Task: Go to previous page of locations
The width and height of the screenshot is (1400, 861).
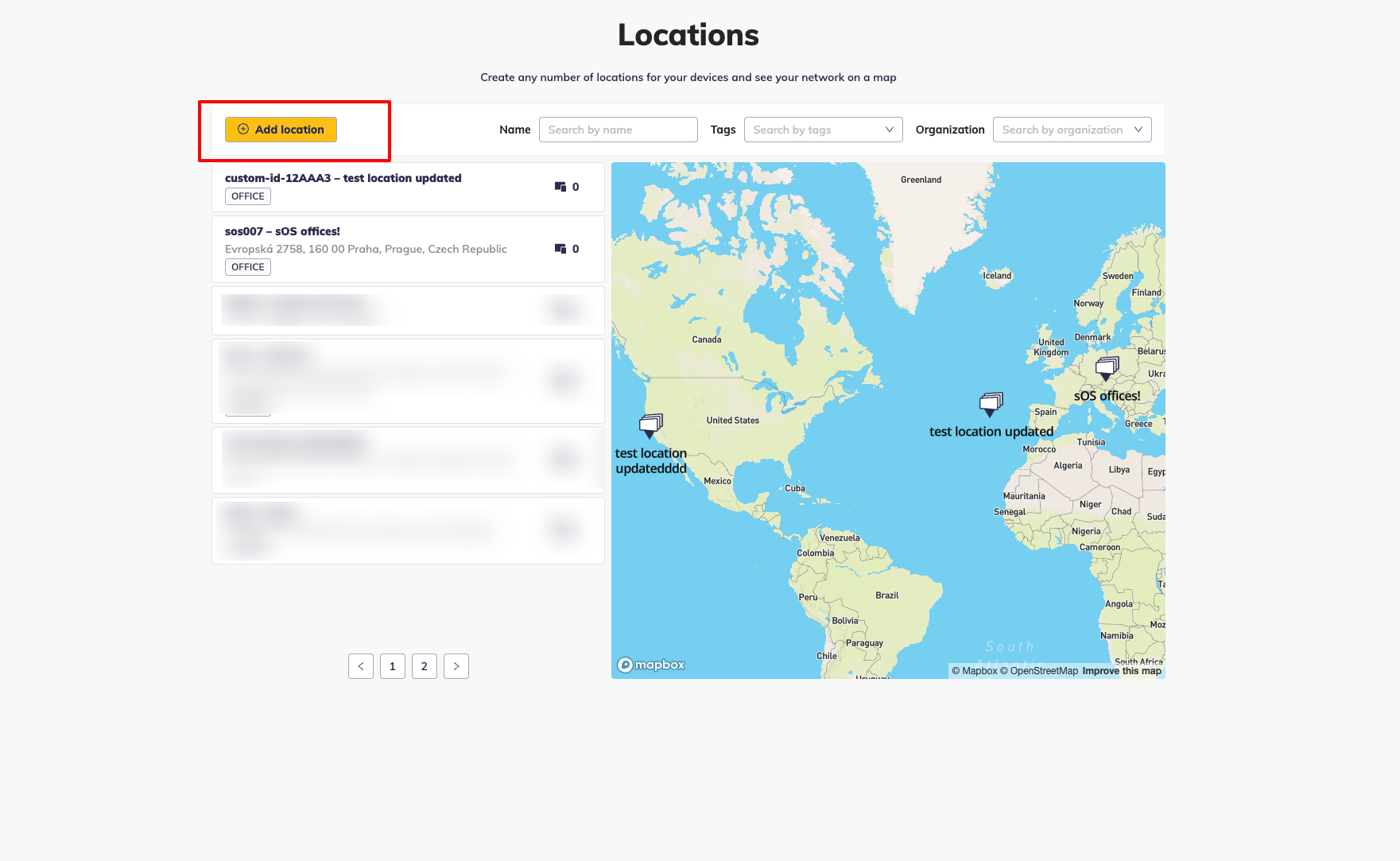Action: point(361,666)
